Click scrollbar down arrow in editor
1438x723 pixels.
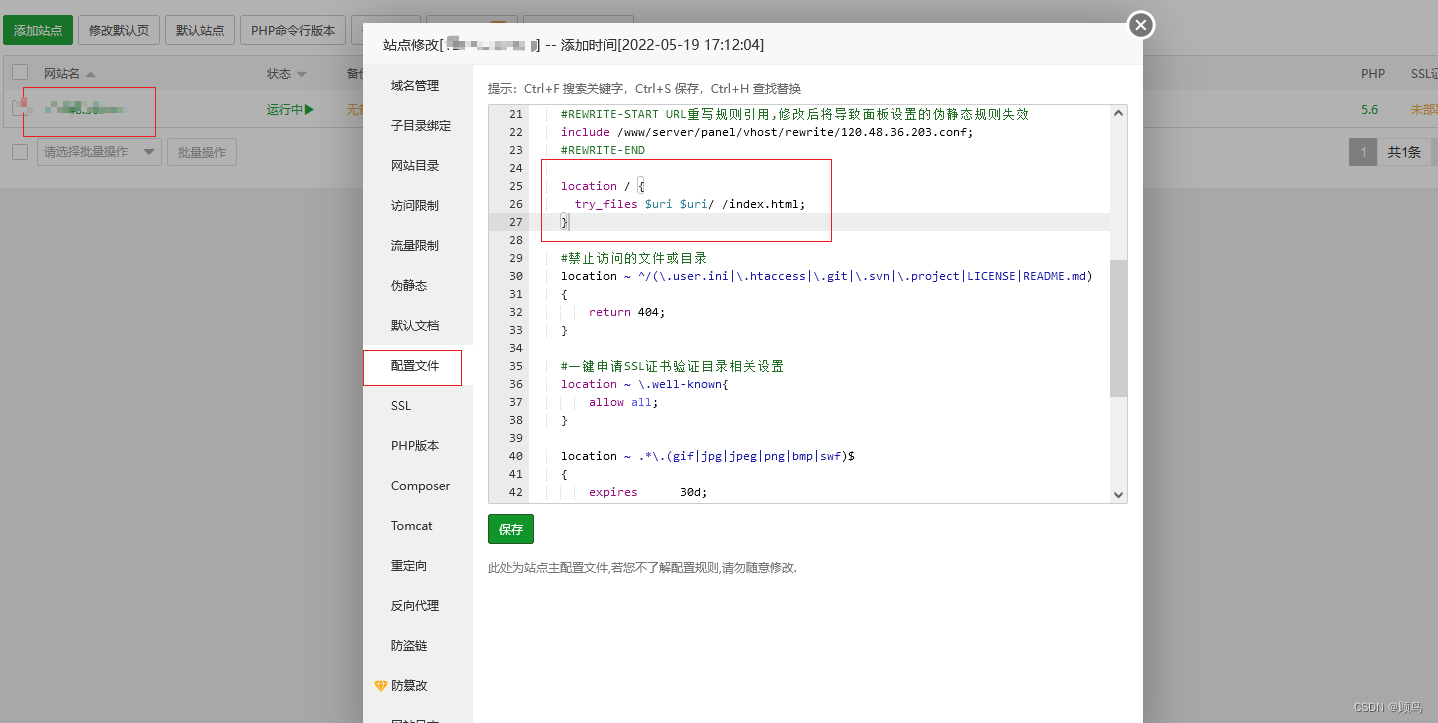coord(1118,494)
